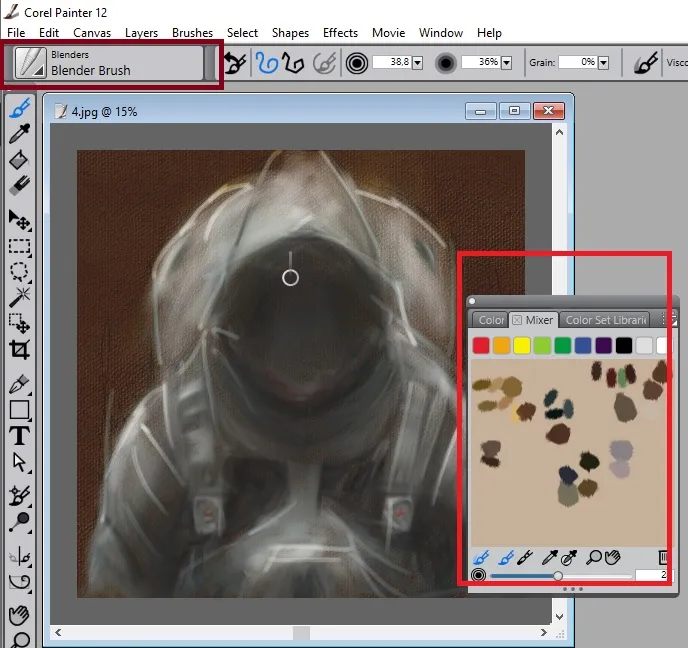Viewport: 688px width, 648px height.
Task: Select Mix Color tool in Mixer panel
Action: tap(525, 558)
